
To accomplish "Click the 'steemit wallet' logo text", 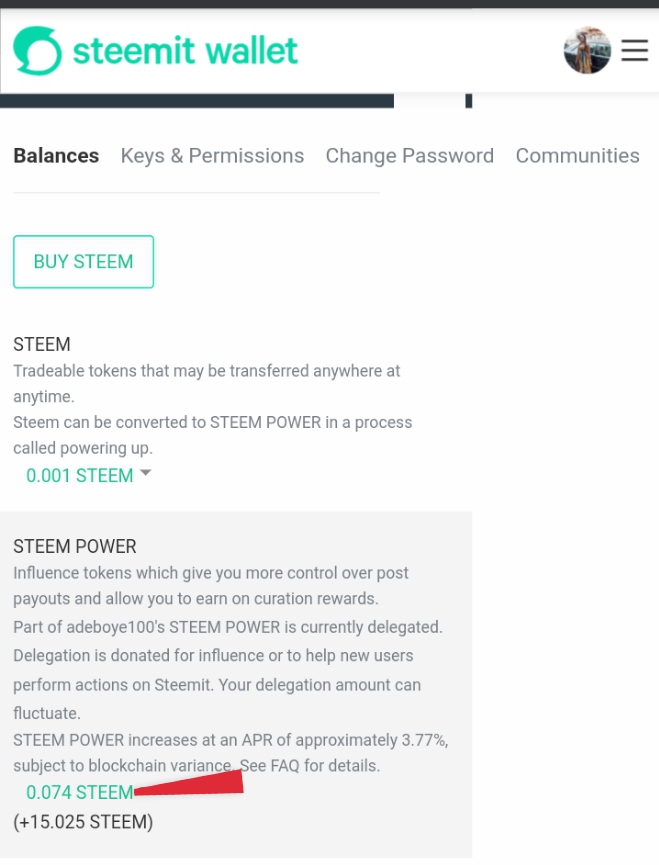I will pyautogui.click(x=185, y=50).
